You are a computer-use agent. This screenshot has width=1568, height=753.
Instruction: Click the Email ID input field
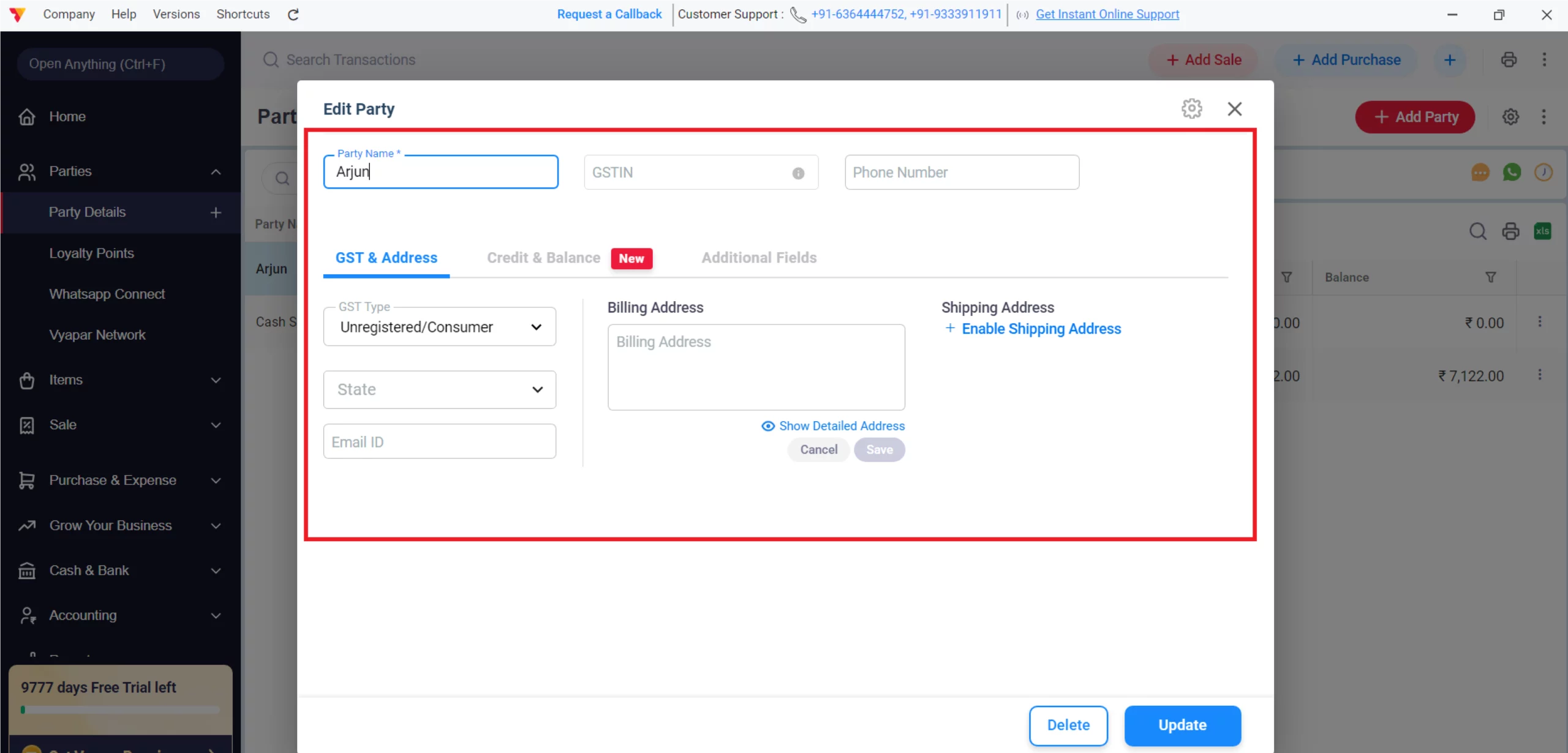[x=439, y=441]
